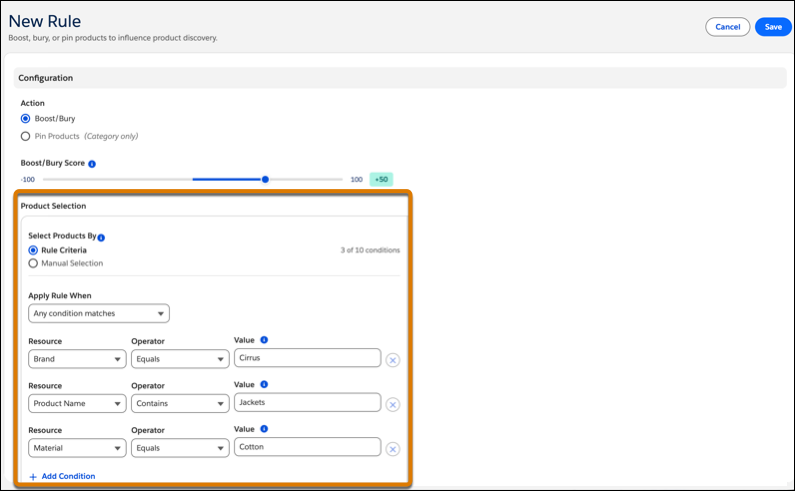Screen dimensions: 795x491
Task: Click the New Rule page title
Action: (x=45, y=21)
